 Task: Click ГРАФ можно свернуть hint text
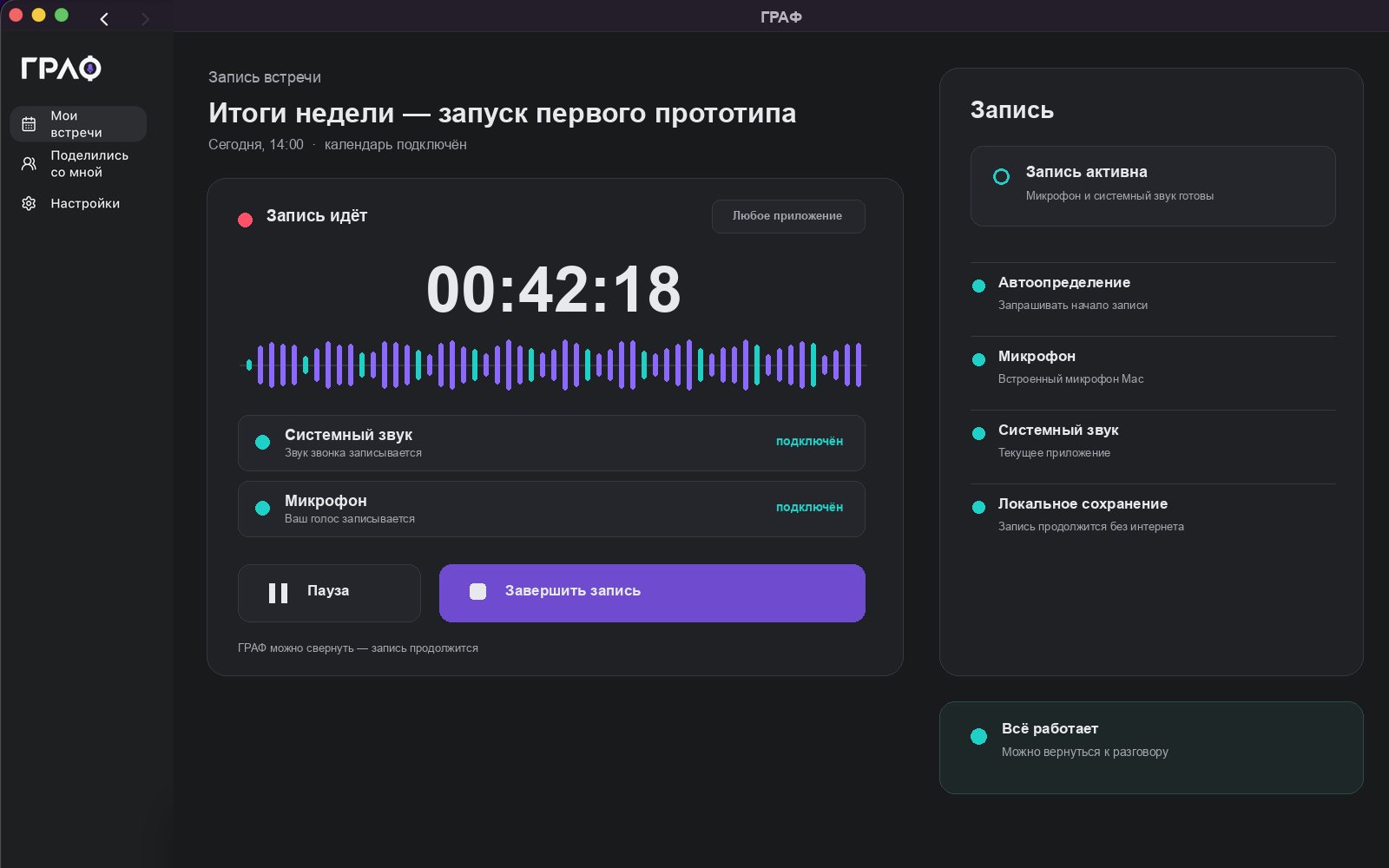pyautogui.click(x=358, y=648)
